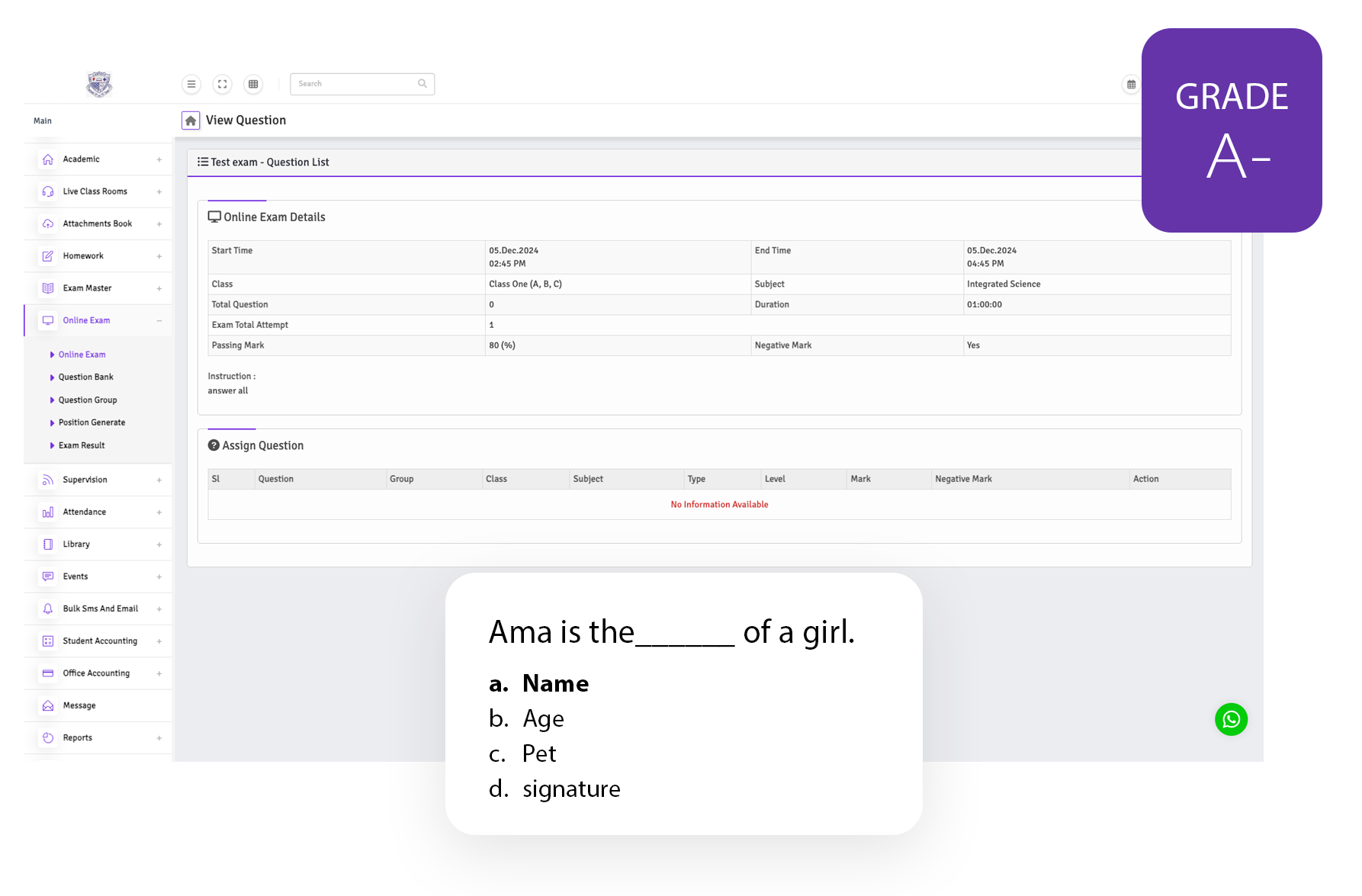1362x896 pixels.
Task: Click the school crest logo
Action: tap(99, 84)
